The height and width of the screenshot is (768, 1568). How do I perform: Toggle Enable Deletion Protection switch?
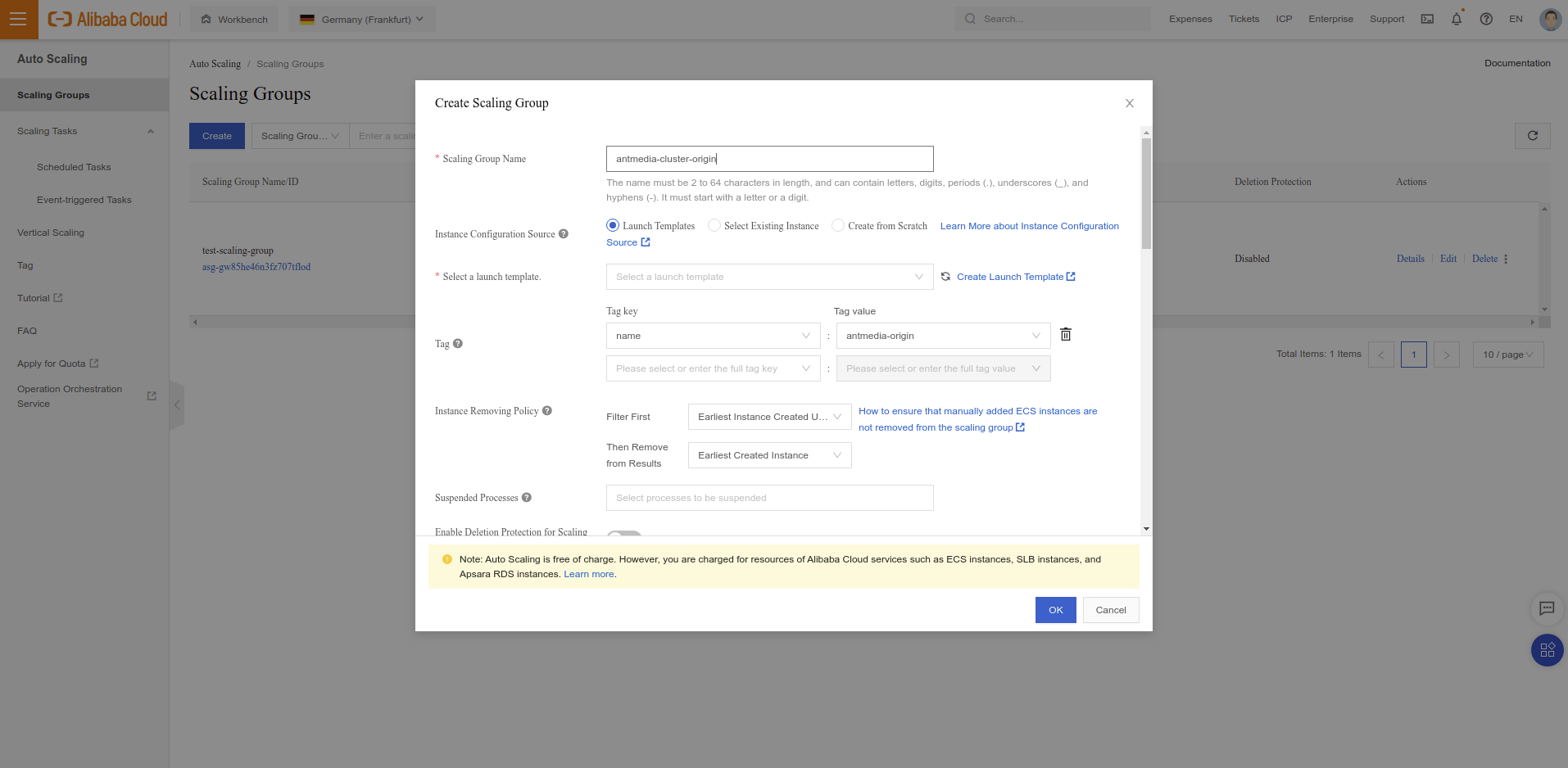[624, 533]
